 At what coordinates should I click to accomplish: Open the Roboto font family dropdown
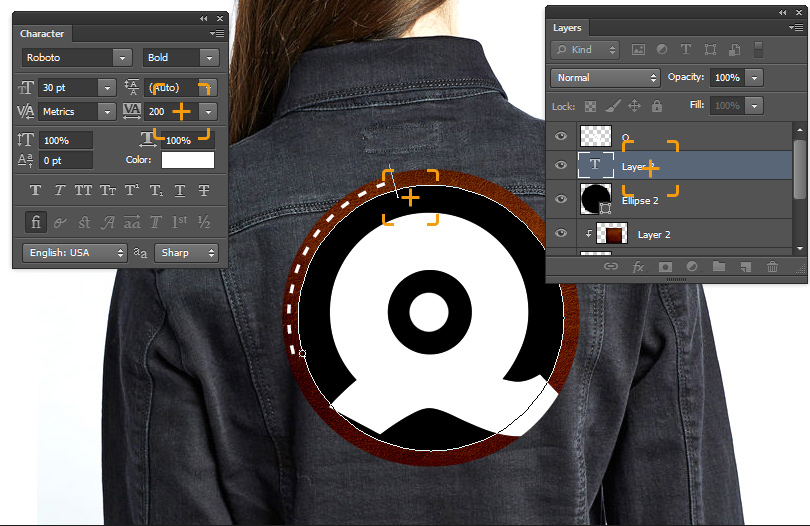[122, 58]
